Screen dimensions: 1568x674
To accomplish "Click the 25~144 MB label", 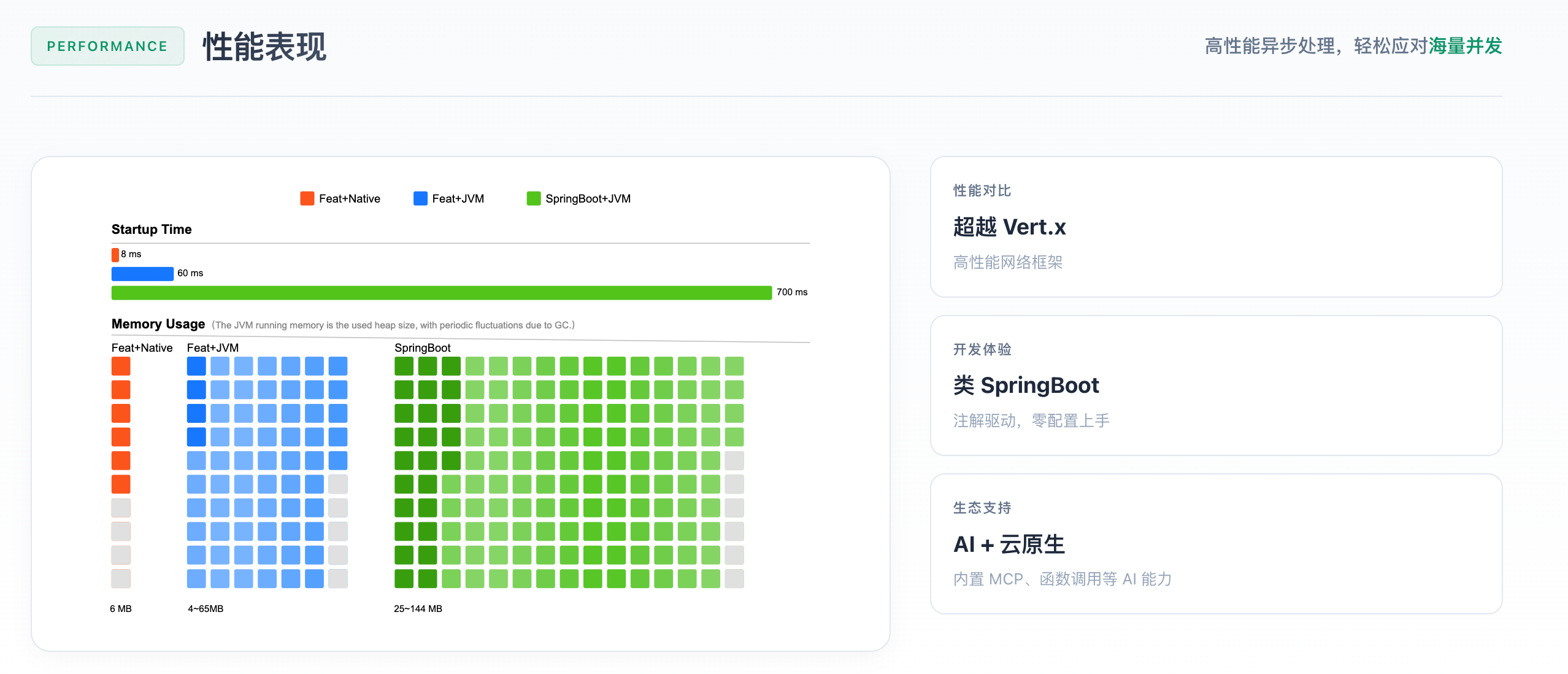I will (418, 609).
